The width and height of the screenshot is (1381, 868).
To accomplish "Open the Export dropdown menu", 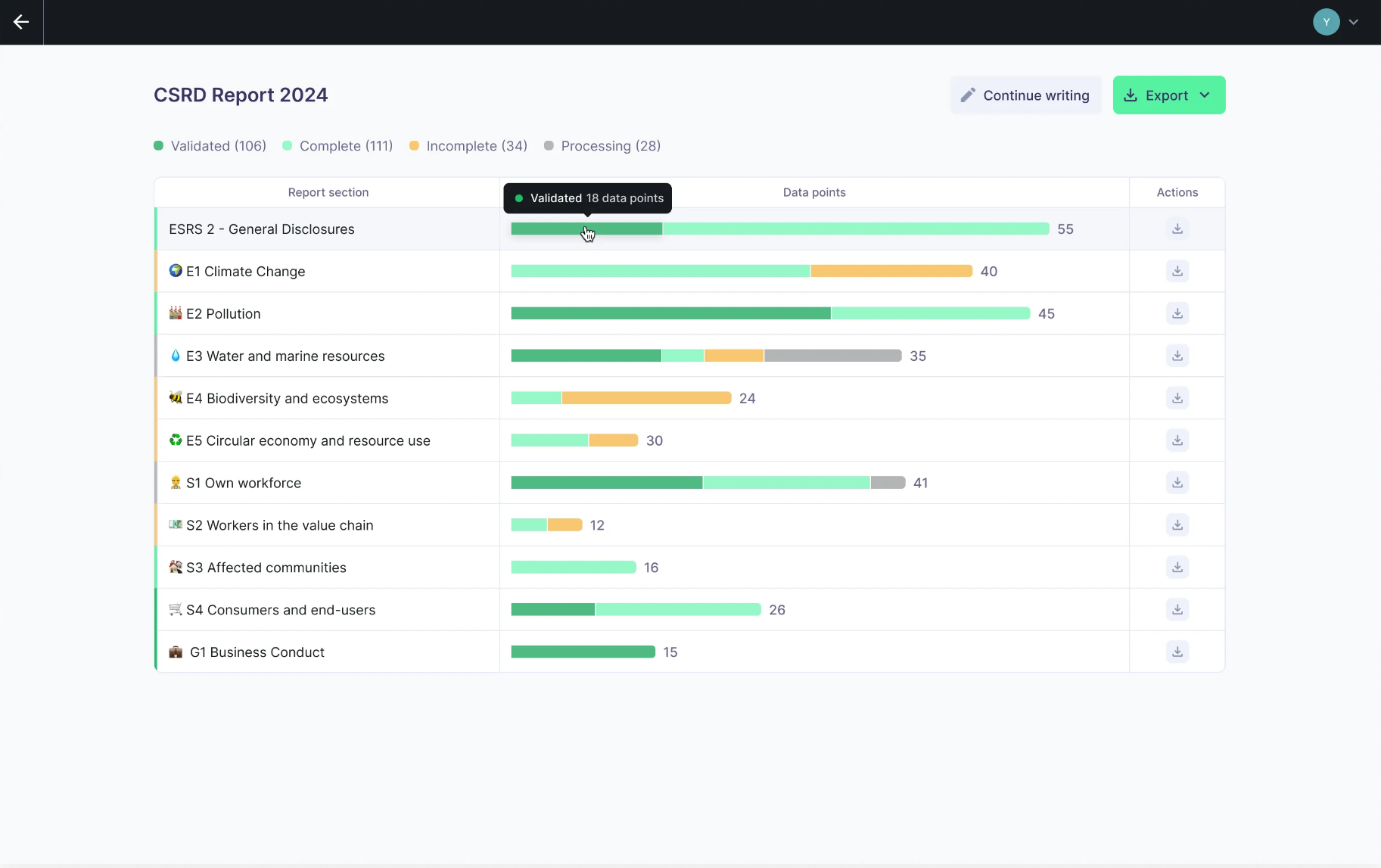I will pyautogui.click(x=1168, y=95).
